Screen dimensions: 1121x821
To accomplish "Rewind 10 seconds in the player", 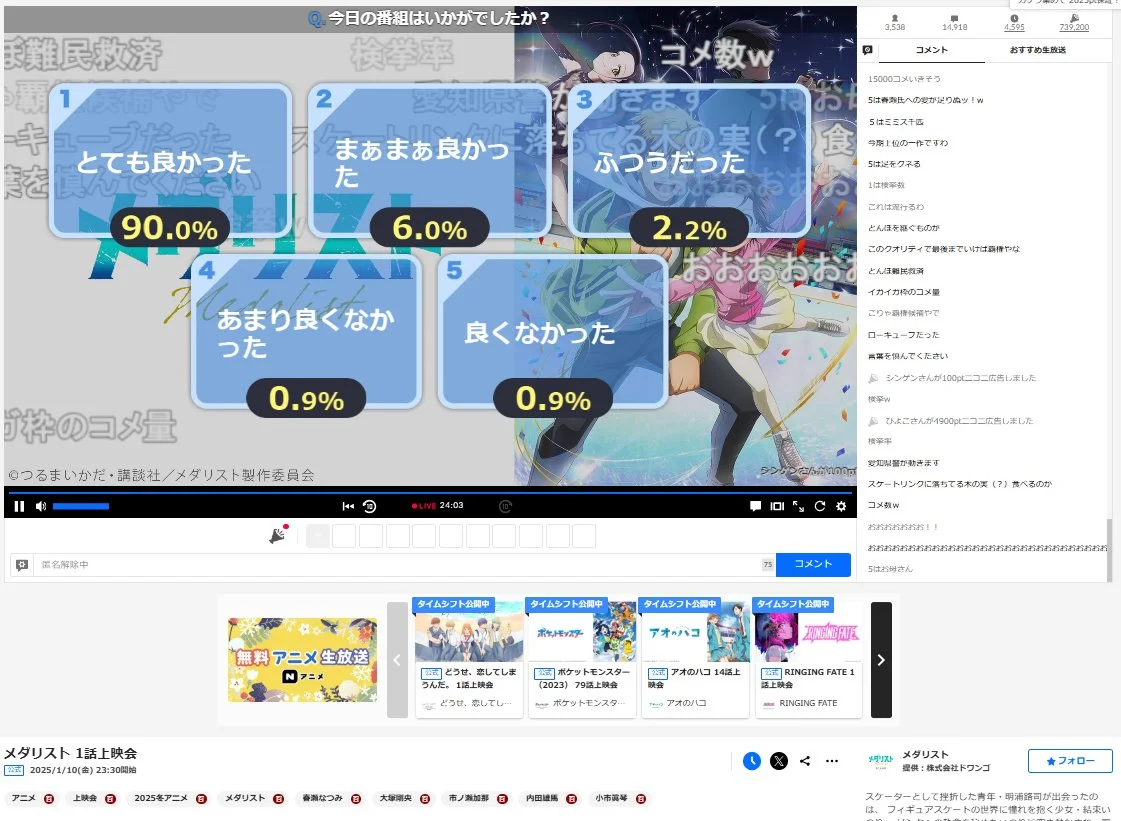I will pyautogui.click(x=370, y=506).
